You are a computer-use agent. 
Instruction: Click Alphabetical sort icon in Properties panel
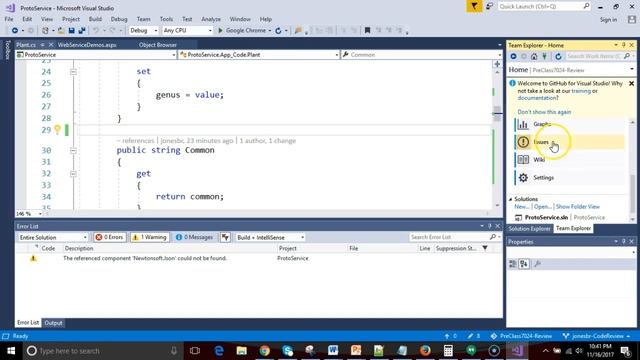tap(524, 264)
